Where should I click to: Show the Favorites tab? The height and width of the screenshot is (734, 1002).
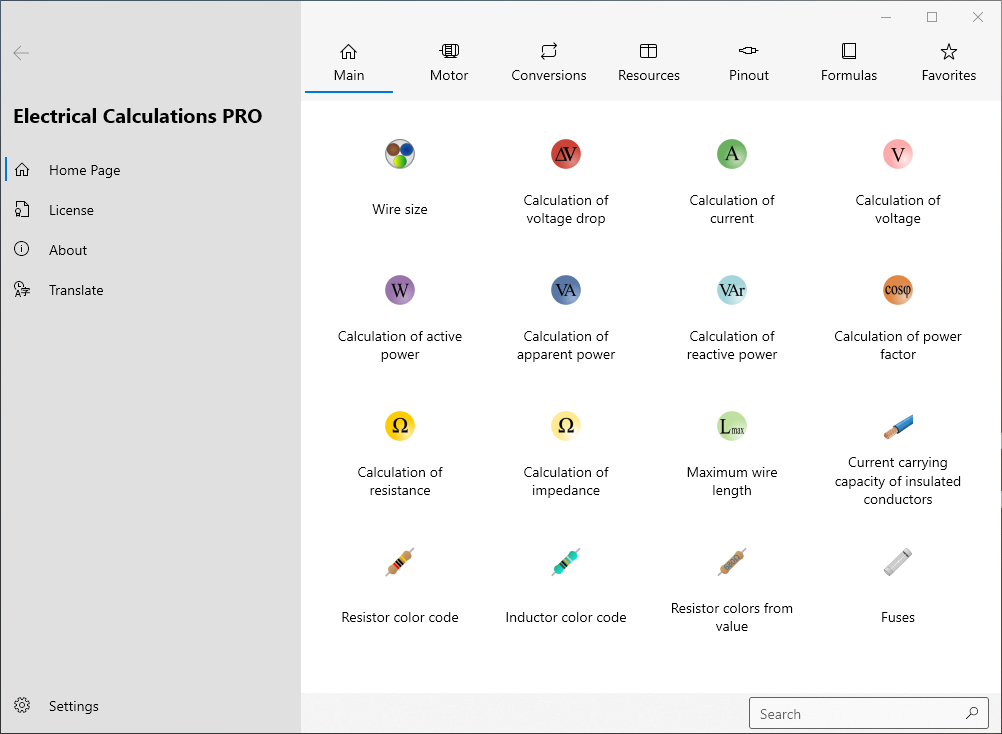pos(949,62)
